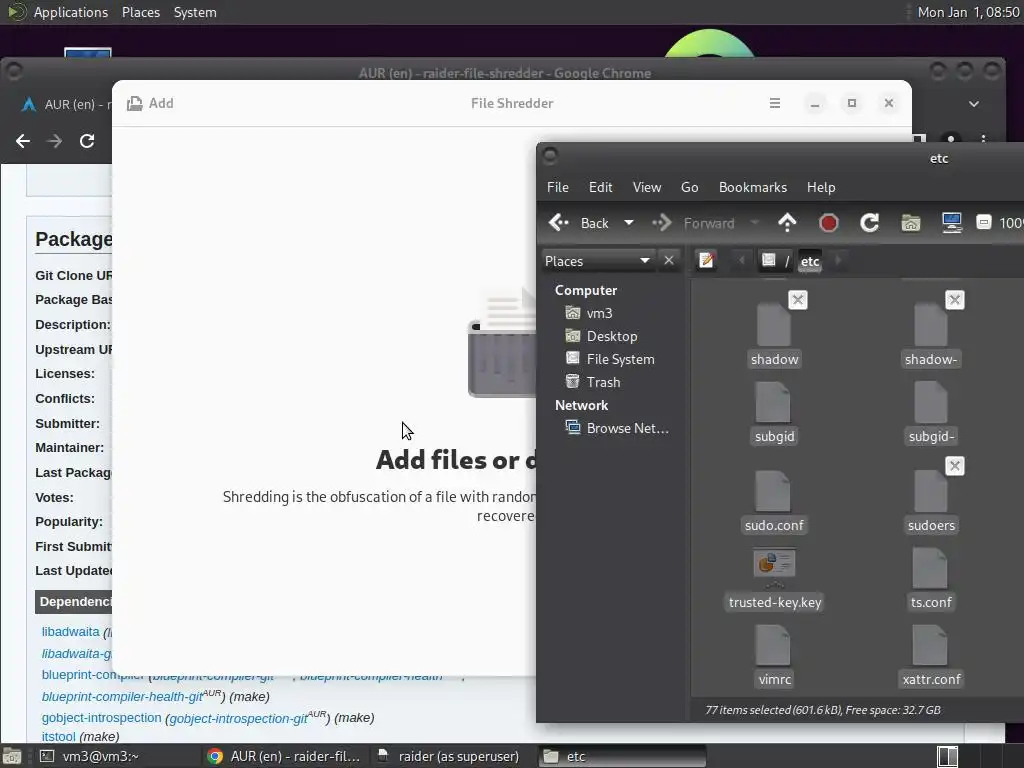The image size is (1024, 768).
Task: Select the trusted-key.key file icon
Action: tap(774, 567)
